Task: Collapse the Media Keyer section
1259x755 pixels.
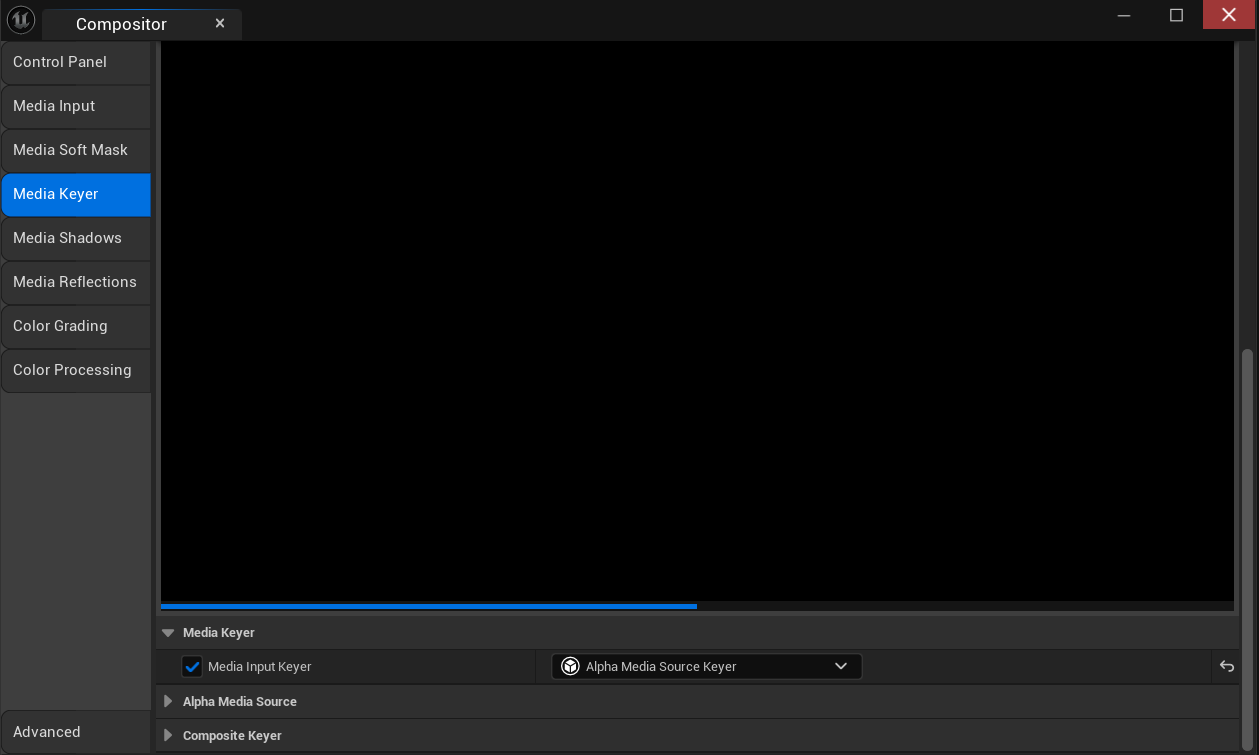Action: pyautogui.click(x=168, y=633)
